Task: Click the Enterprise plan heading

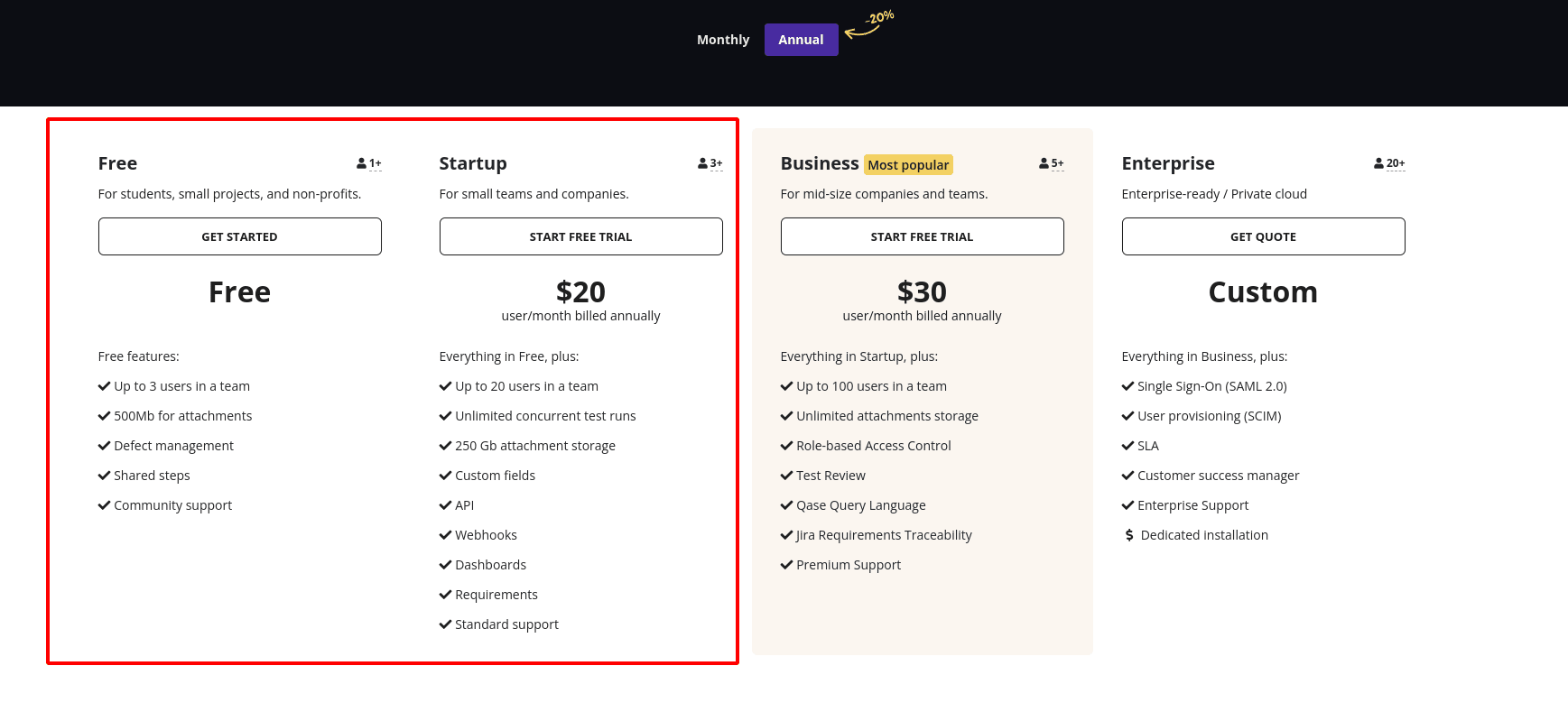Action: [1168, 163]
